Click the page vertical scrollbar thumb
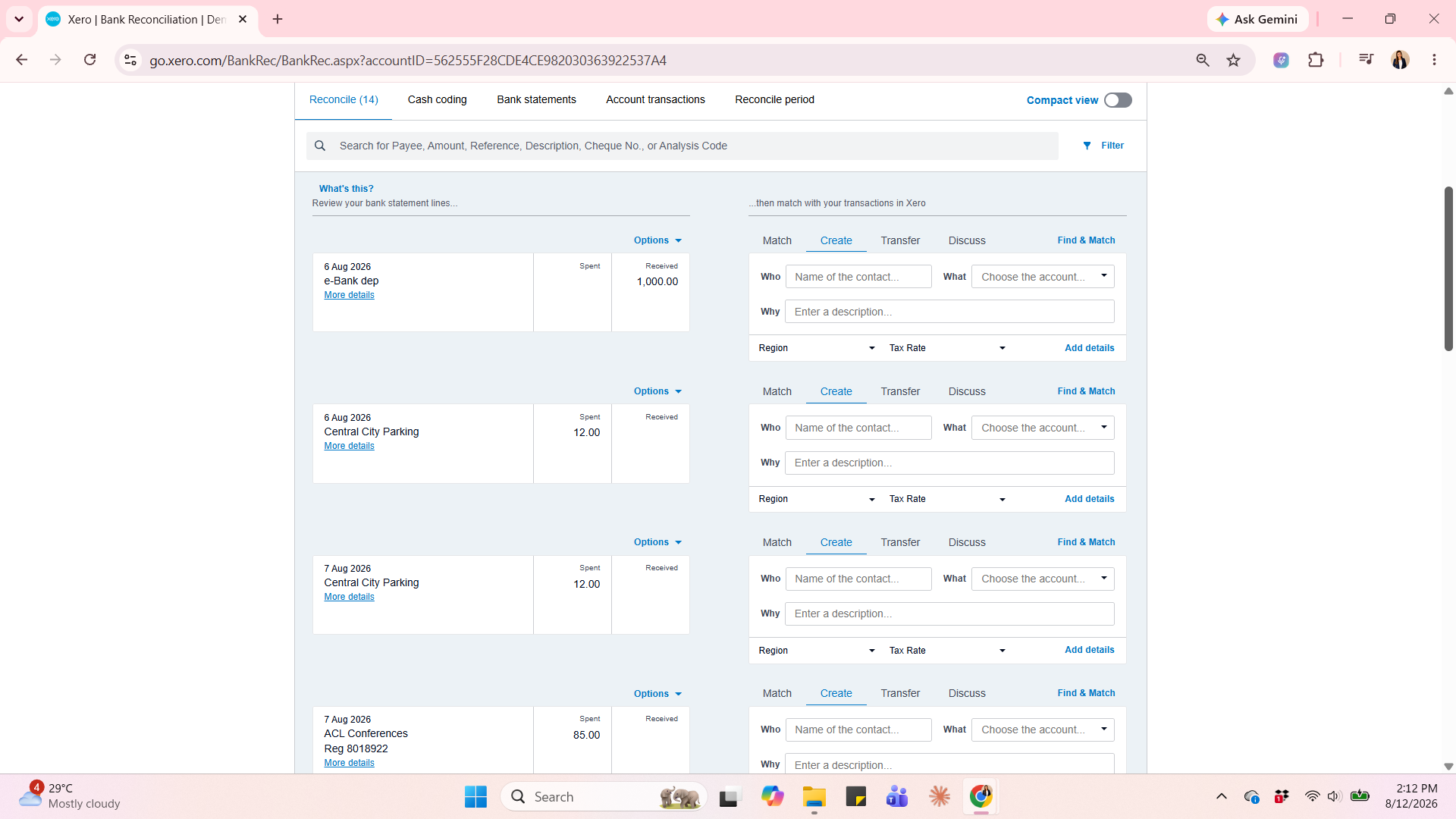This screenshot has height=819, width=1456. pyautogui.click(x=1448, y=268)
